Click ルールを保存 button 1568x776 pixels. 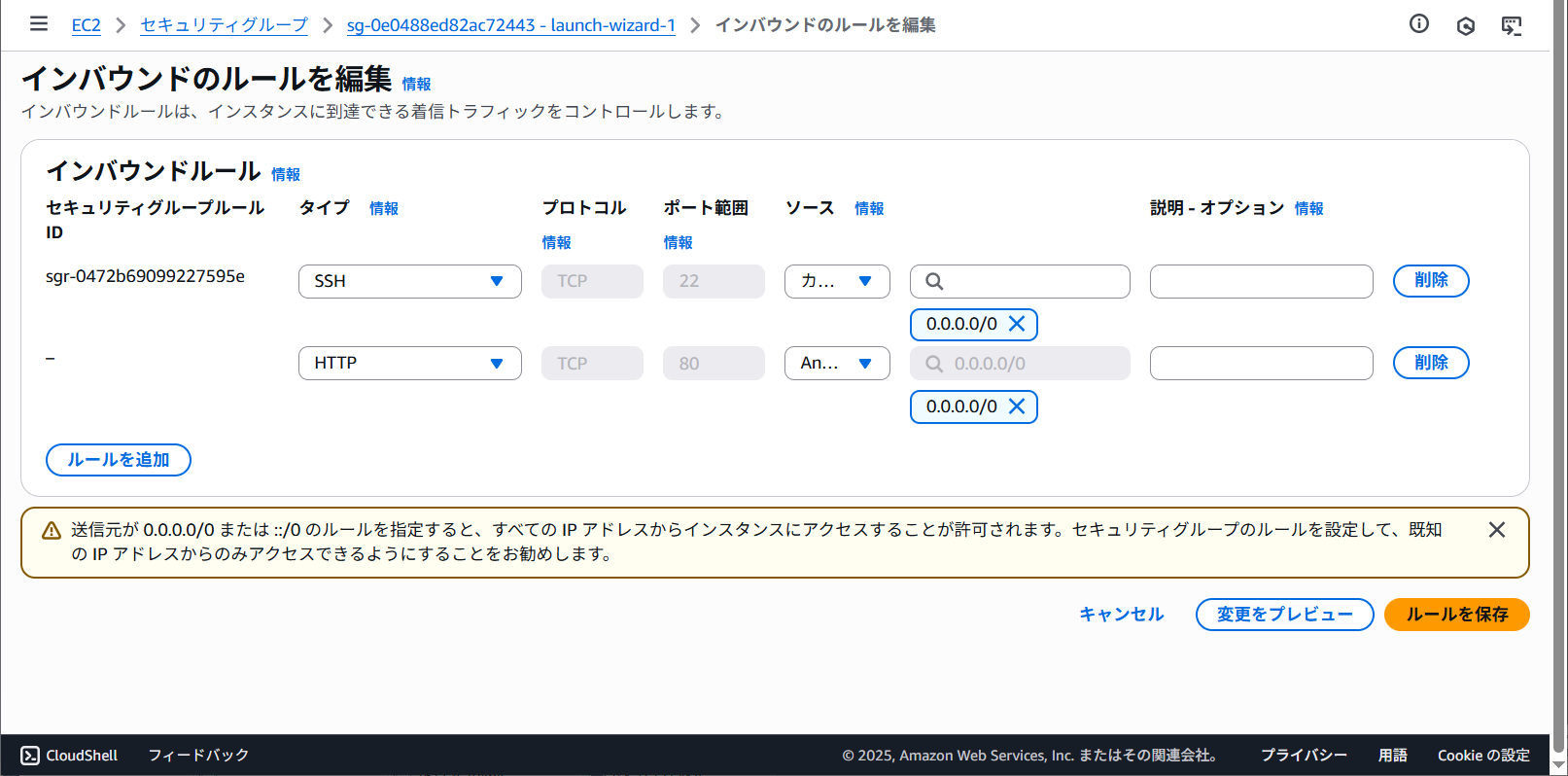pyautogui.click(x=1456, y=615)
